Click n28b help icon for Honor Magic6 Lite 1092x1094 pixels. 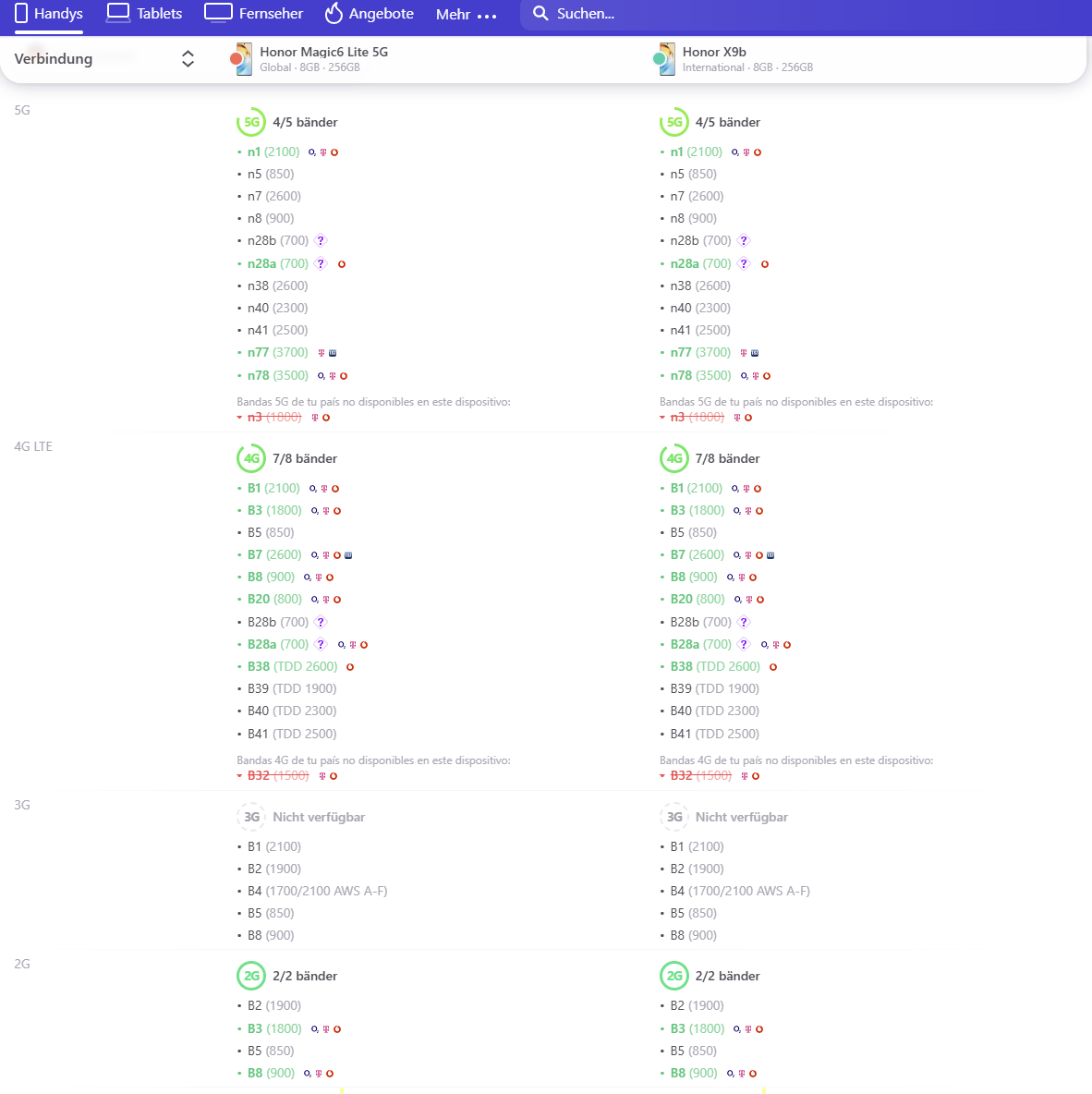321,241
